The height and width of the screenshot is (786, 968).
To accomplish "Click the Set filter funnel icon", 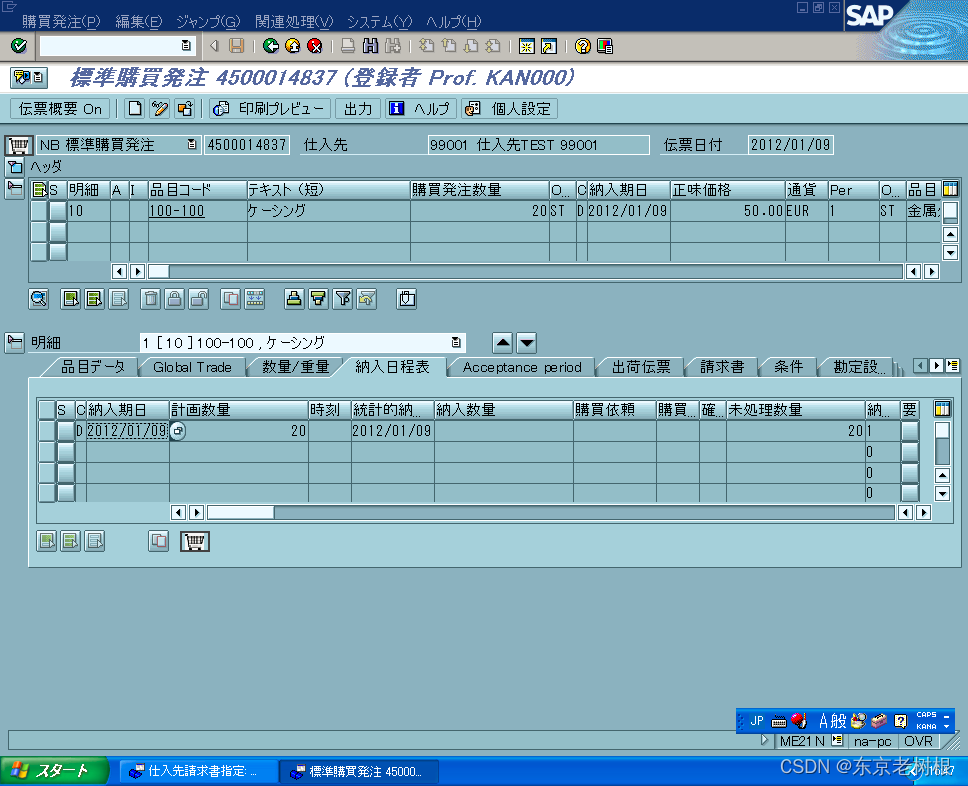I will tap(343, 299).
